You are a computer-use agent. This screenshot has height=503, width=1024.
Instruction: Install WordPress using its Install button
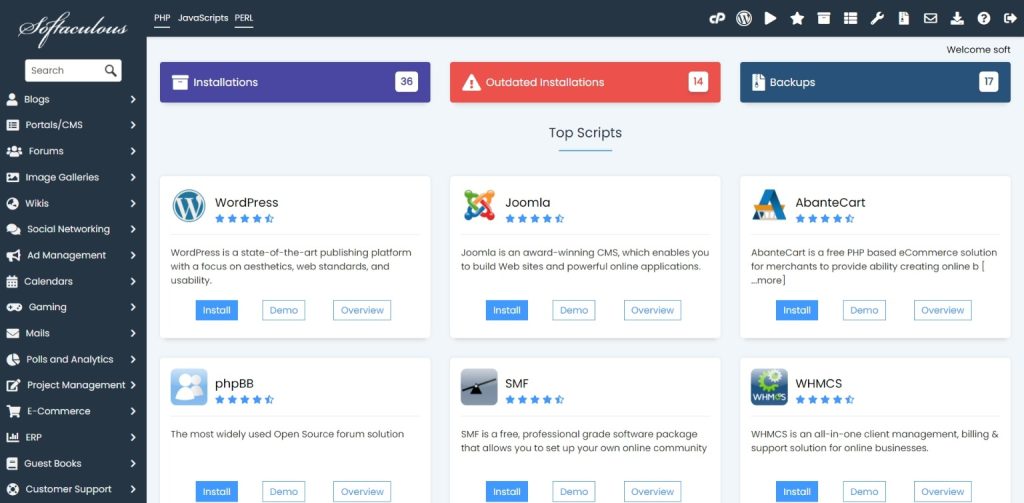coord(217,310)
